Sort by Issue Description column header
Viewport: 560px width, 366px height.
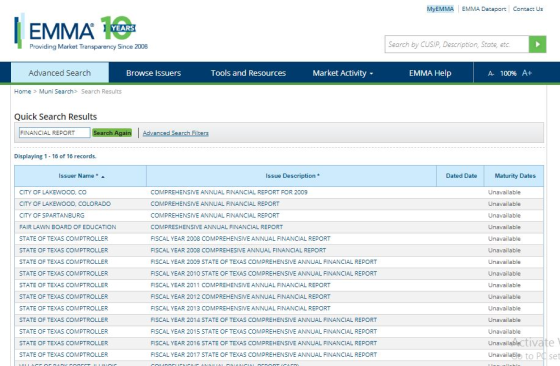292,176
